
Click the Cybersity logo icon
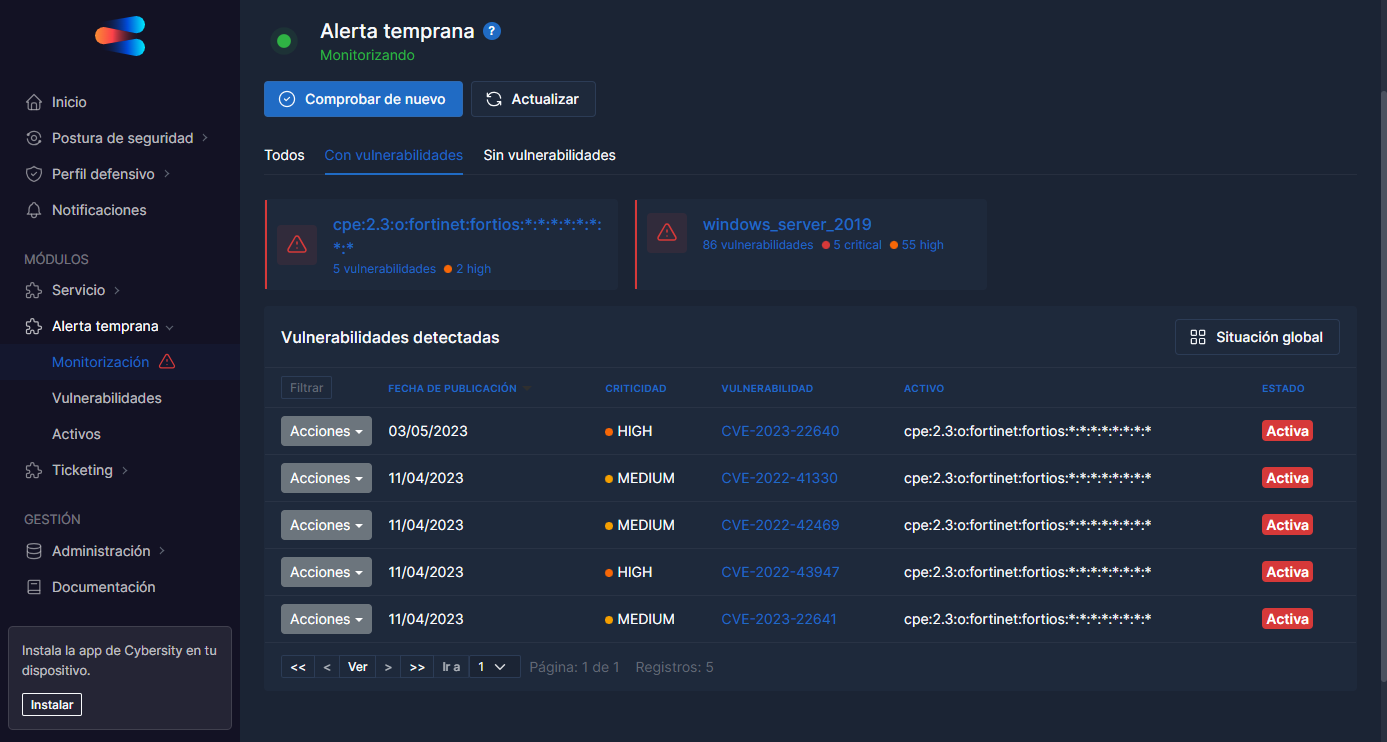[x=120, y=36]
